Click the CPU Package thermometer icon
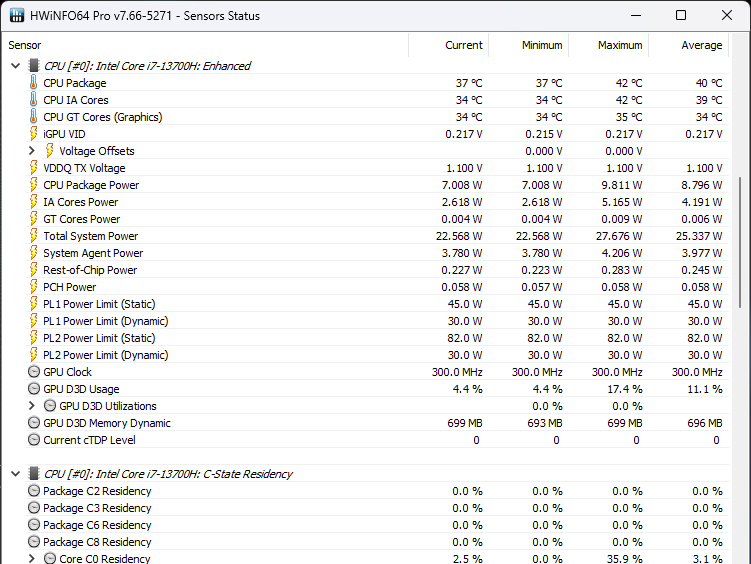 (x=33, y=83)
